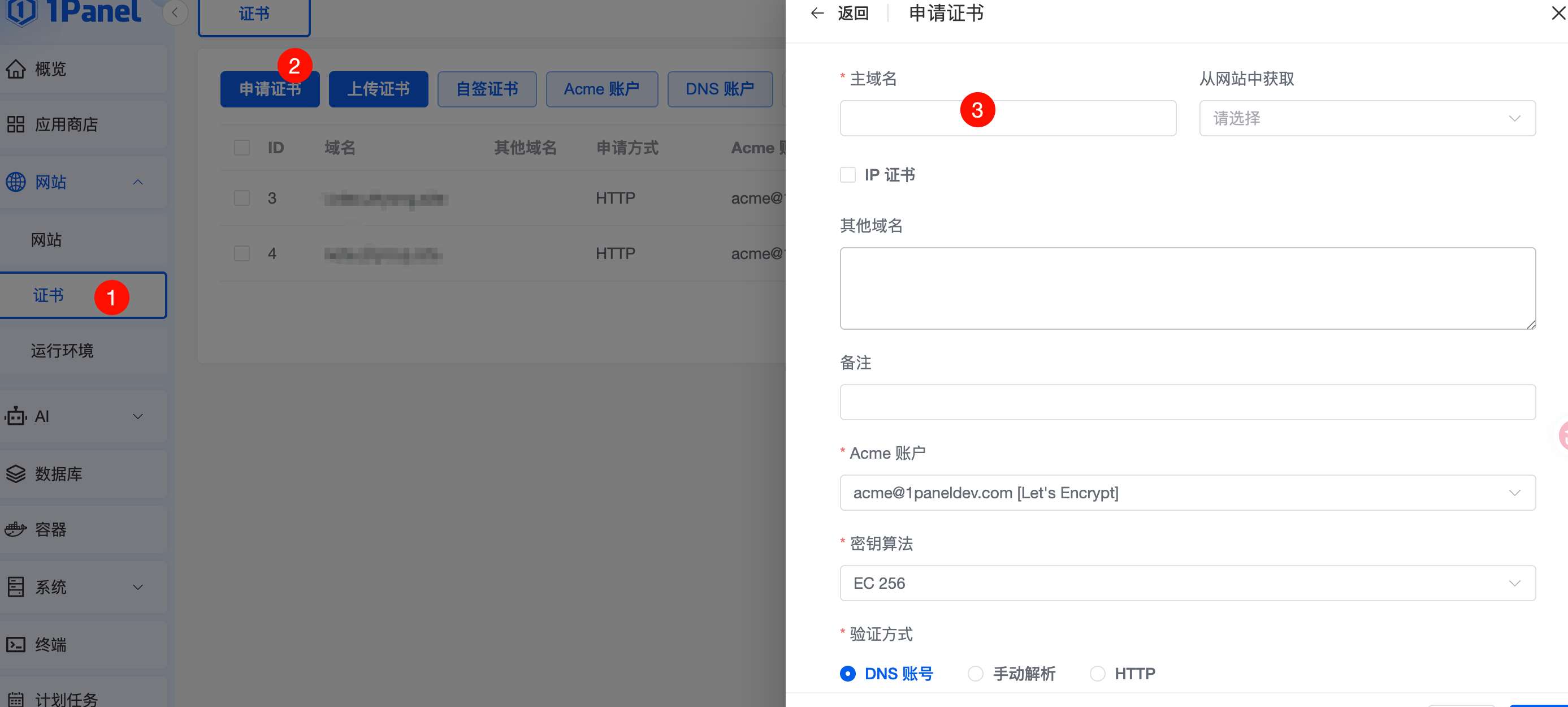Open App Store grid icon in sidebar

pos(16,124)
